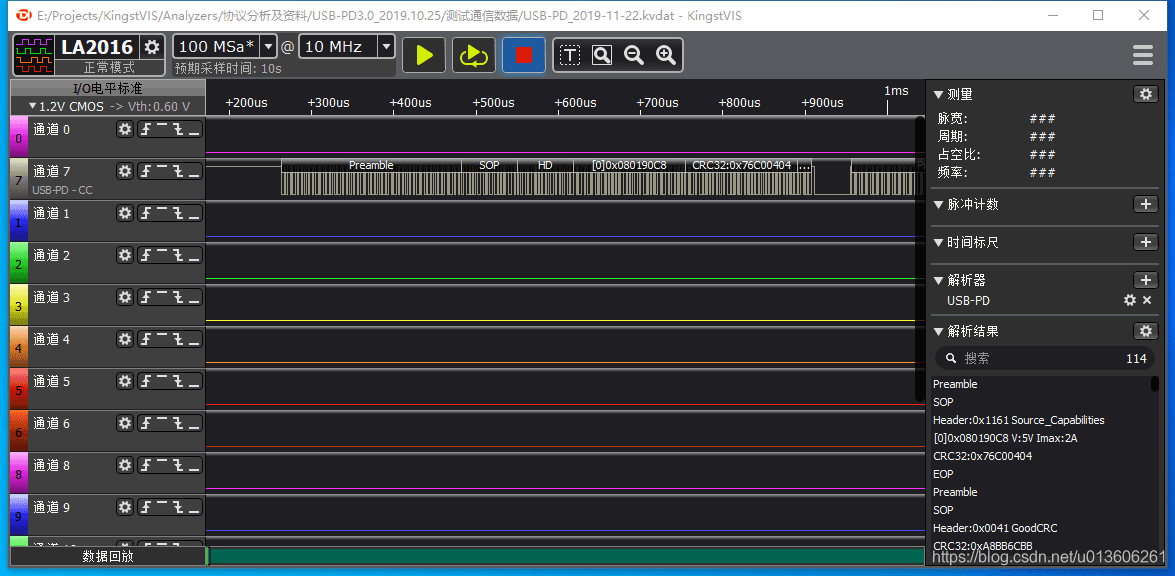Activate the time selection T tool
Viewport: 1175px width, 576px height.
[x=570, y=55]
